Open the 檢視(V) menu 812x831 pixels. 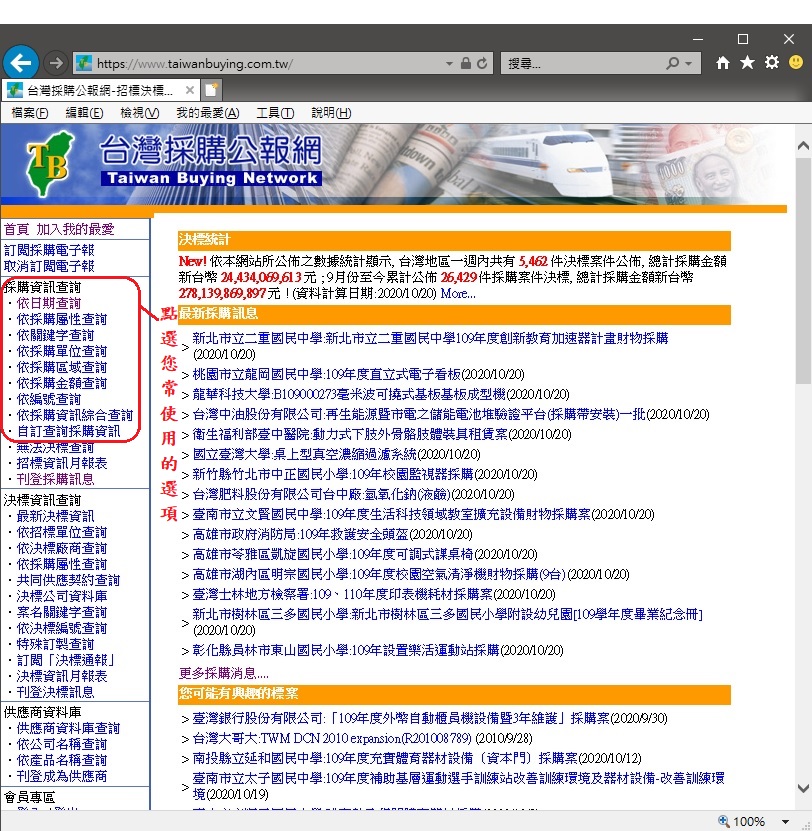coord(139,113)
